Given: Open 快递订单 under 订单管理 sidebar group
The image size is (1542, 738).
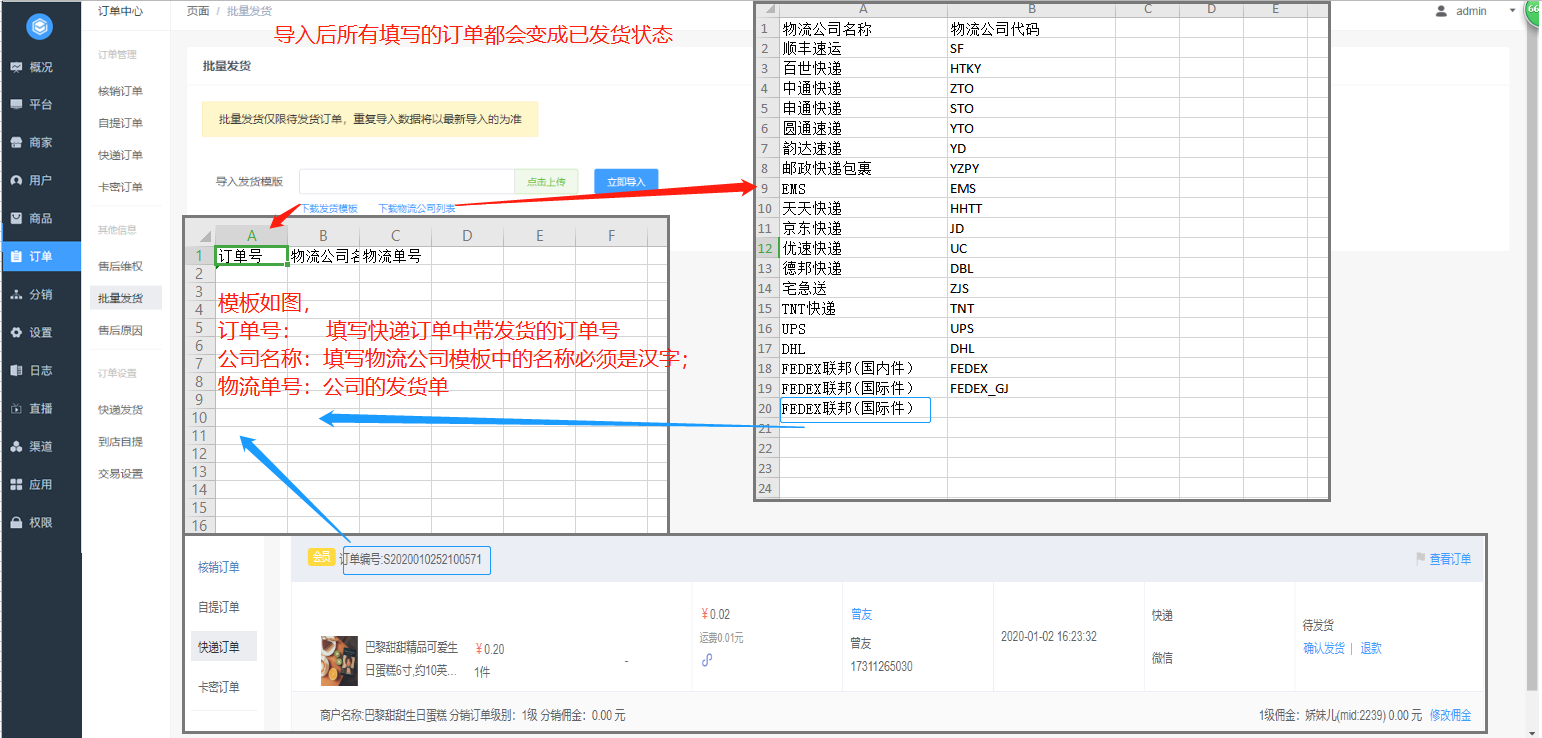Looking at the screenshot, I should (121, 155).
